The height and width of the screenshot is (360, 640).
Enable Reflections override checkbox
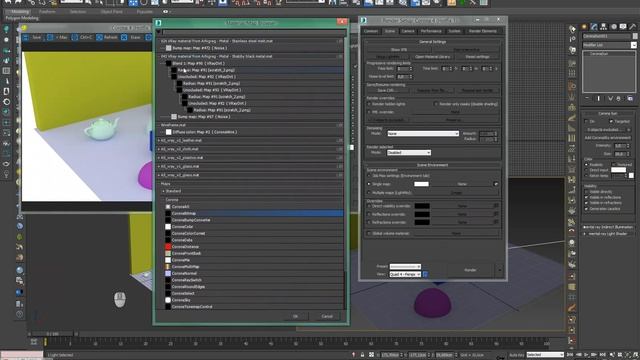(x=369, y=214)
